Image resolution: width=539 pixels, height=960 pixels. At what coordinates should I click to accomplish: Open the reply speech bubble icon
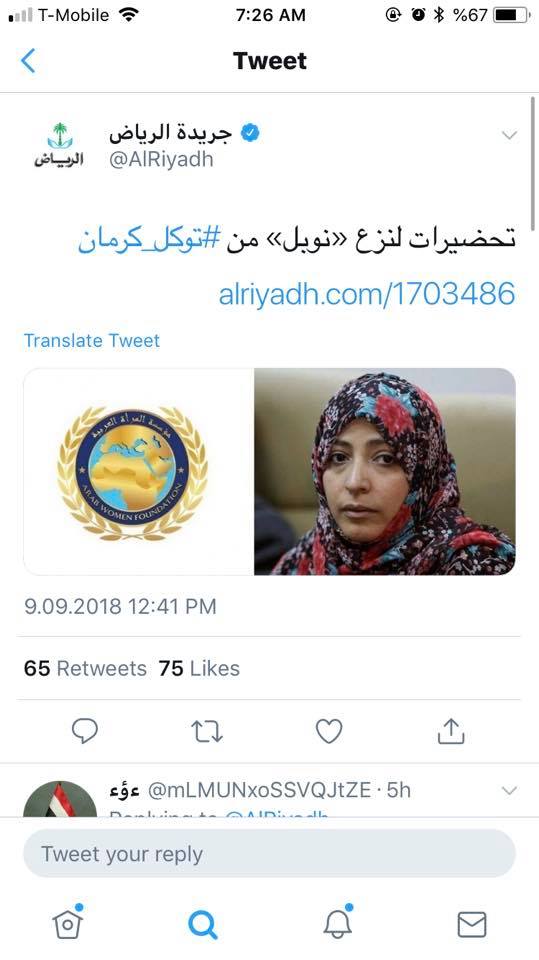(x=85, y=730)
